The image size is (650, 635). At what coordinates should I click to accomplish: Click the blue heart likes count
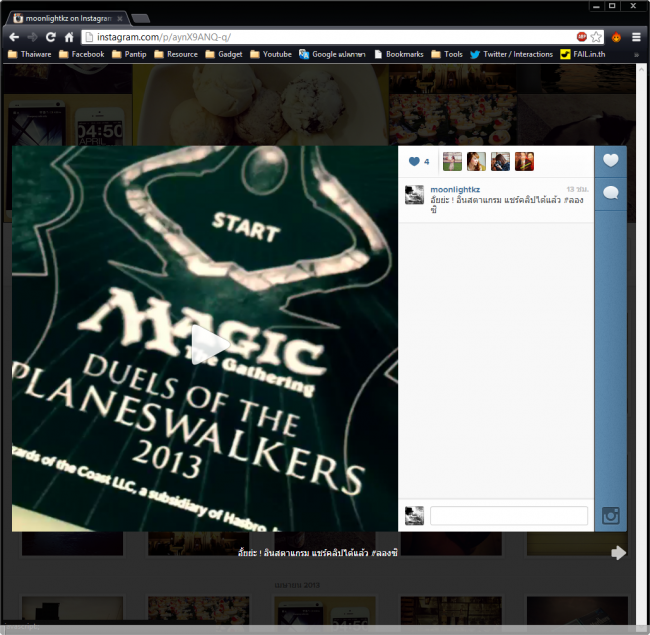coord(419,161)
